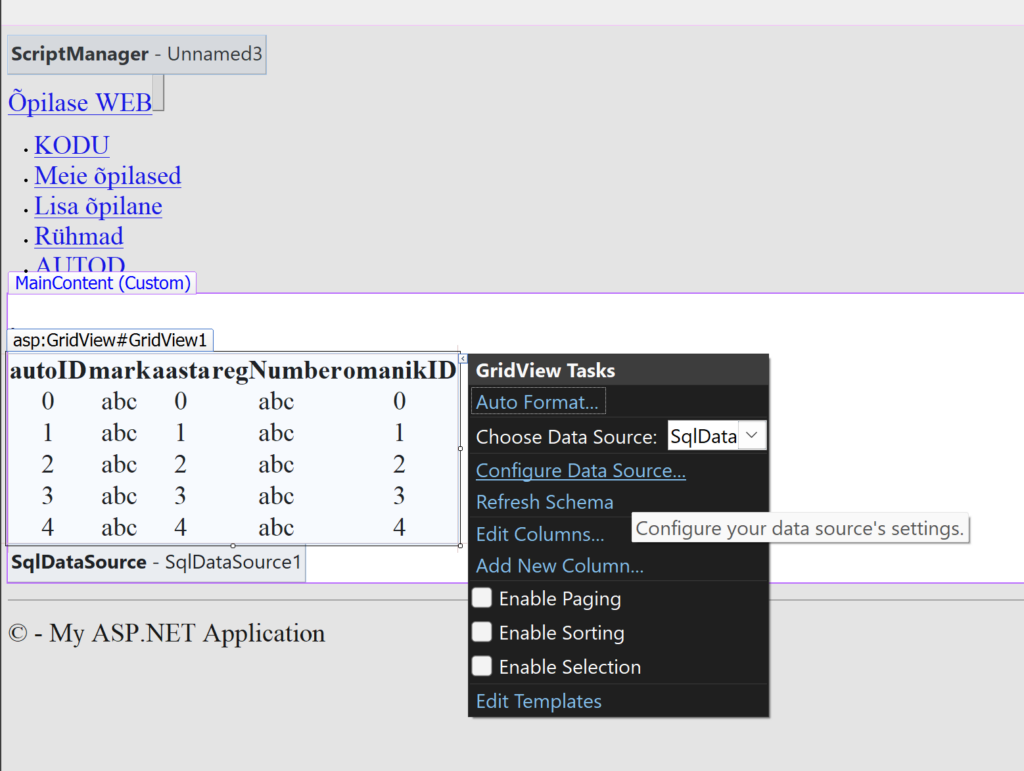The width and height of the screenshot is (1024, 771).
Task: Choose Add New Column option
Action: tap(559, 566)
